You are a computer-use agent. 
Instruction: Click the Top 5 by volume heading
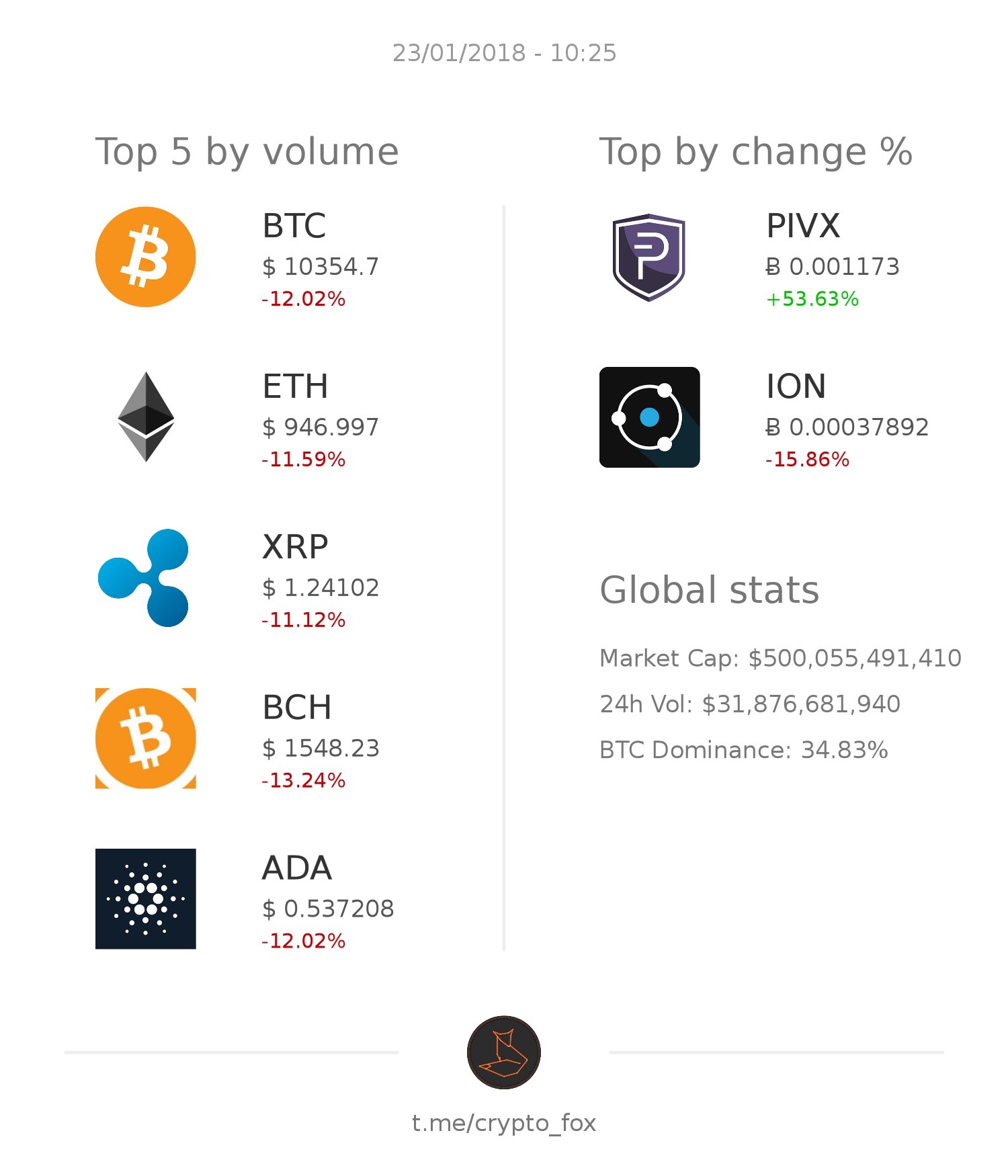[x=247, y=153]
